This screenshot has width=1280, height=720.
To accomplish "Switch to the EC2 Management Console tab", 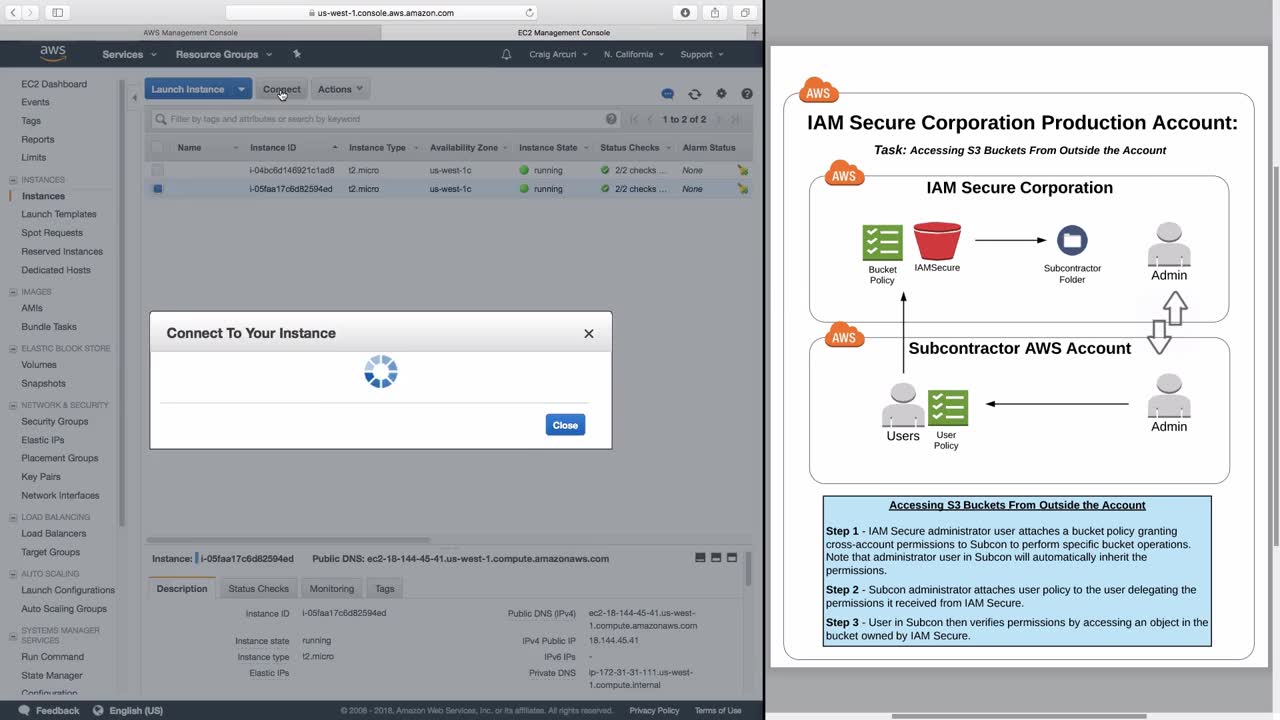I will (564, 33).
